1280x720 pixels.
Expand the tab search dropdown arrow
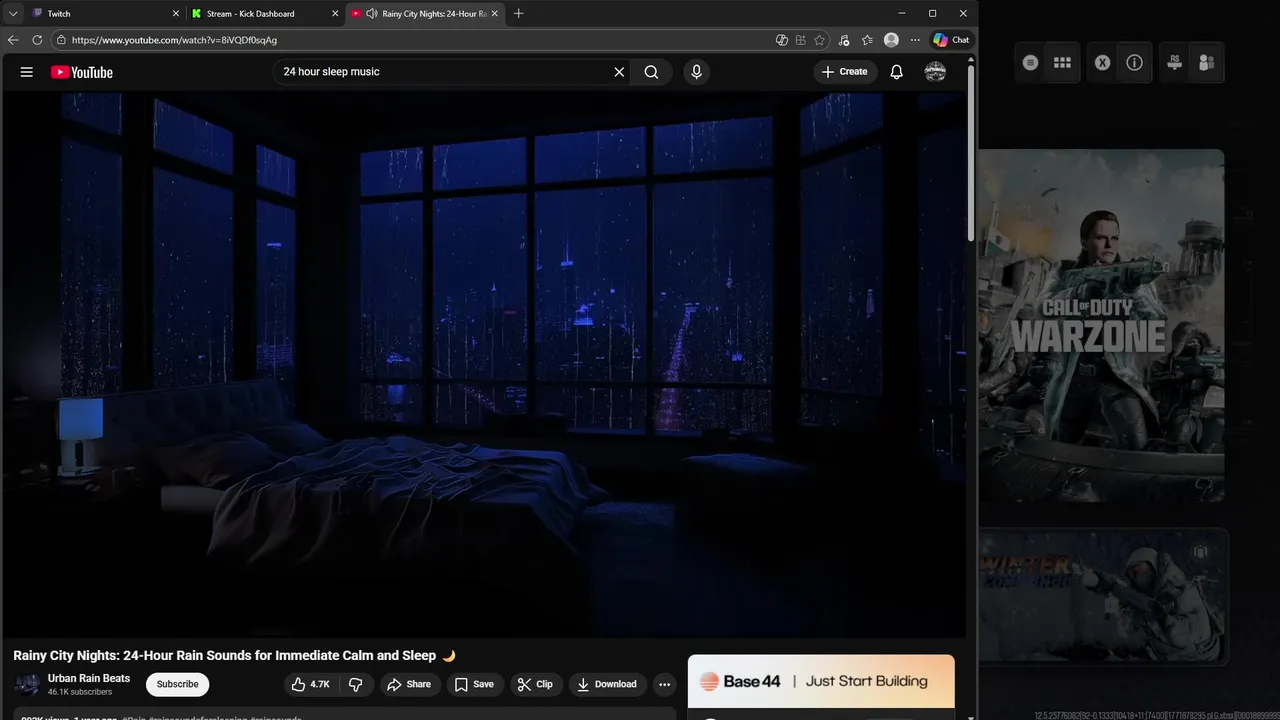13,14
